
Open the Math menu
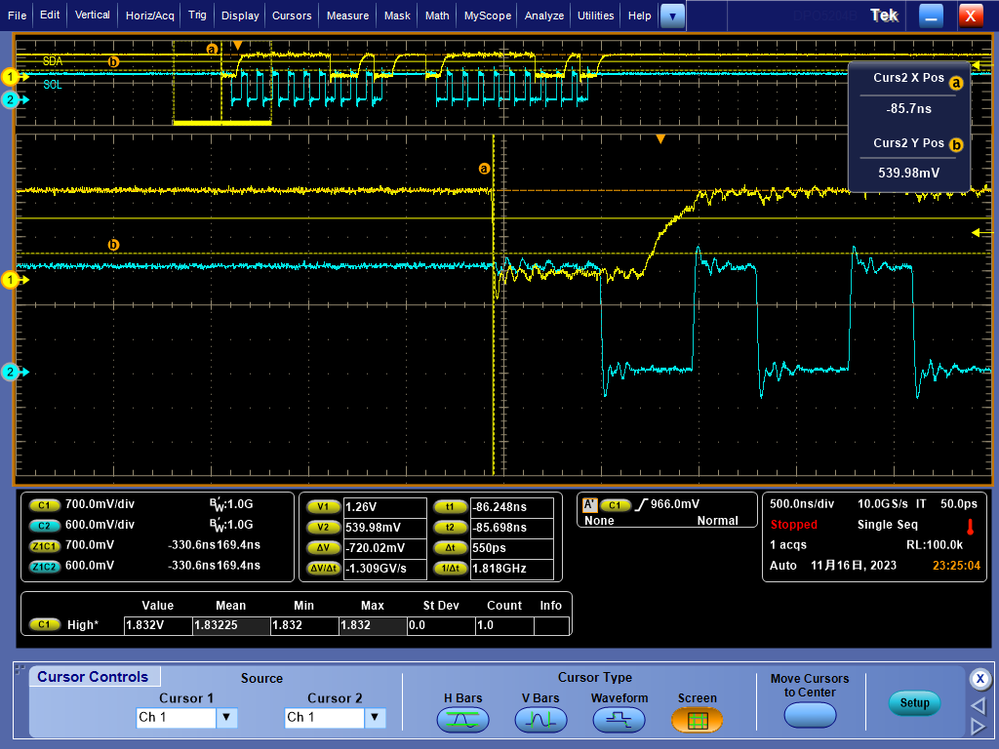coord(437,15)
